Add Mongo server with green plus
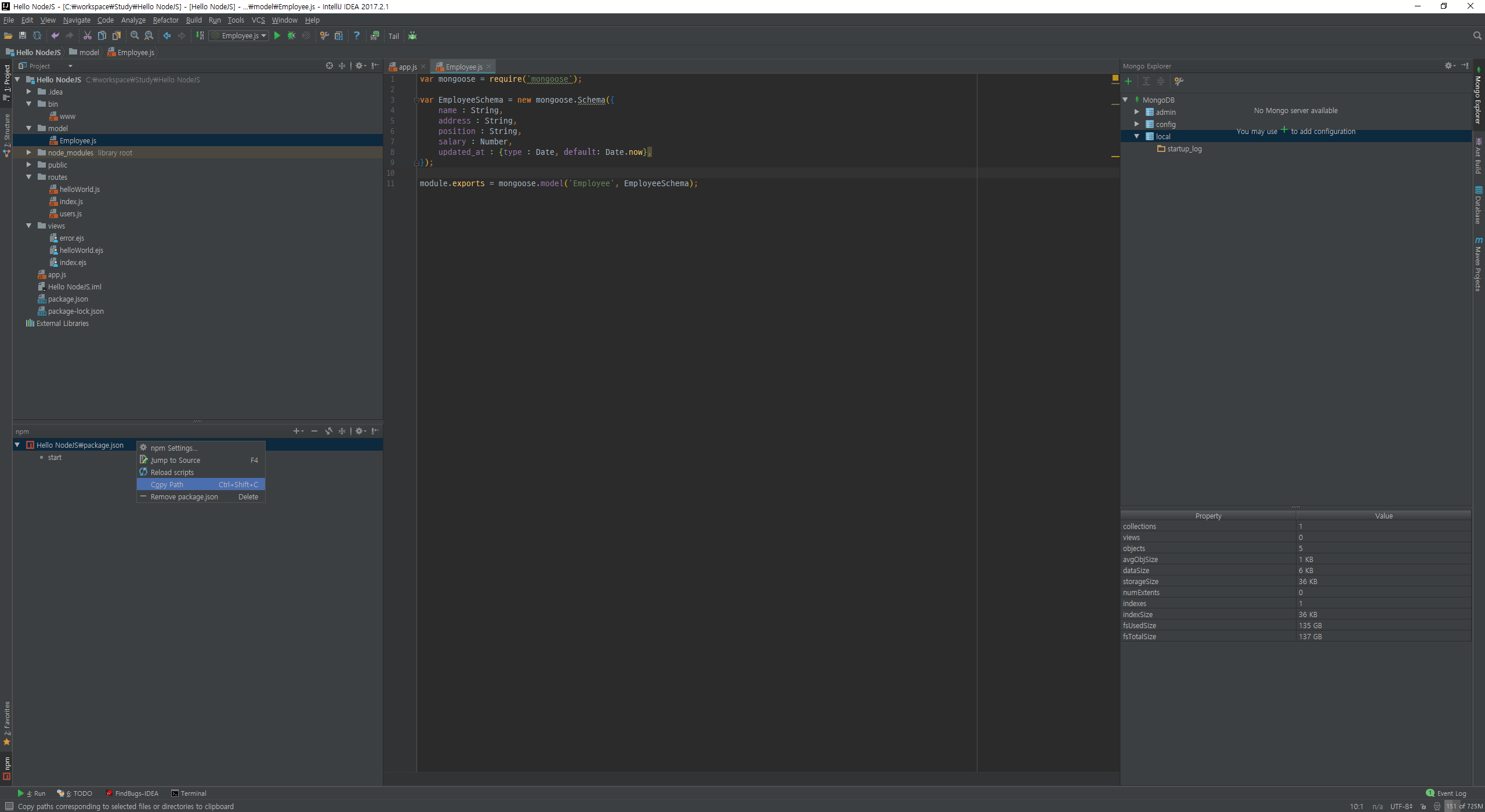Viewport: 1485px width, 812px height. point(1128,82)
